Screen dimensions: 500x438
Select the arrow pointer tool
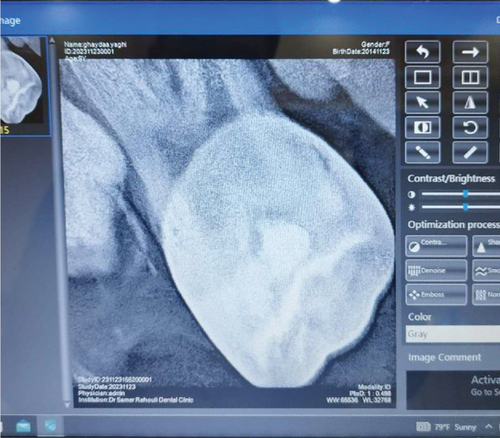[x=422, y=102]
